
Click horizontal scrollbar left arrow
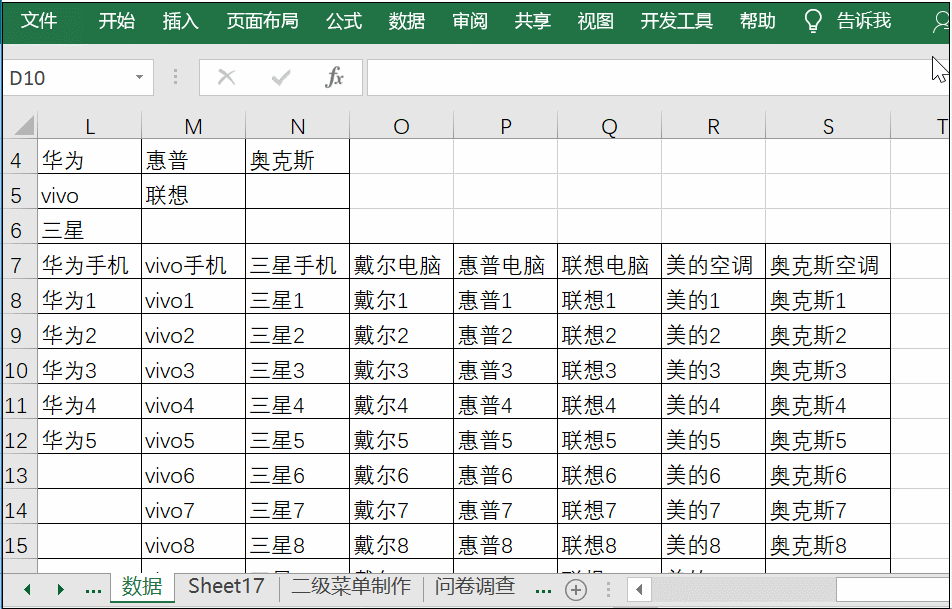point(639,589)
